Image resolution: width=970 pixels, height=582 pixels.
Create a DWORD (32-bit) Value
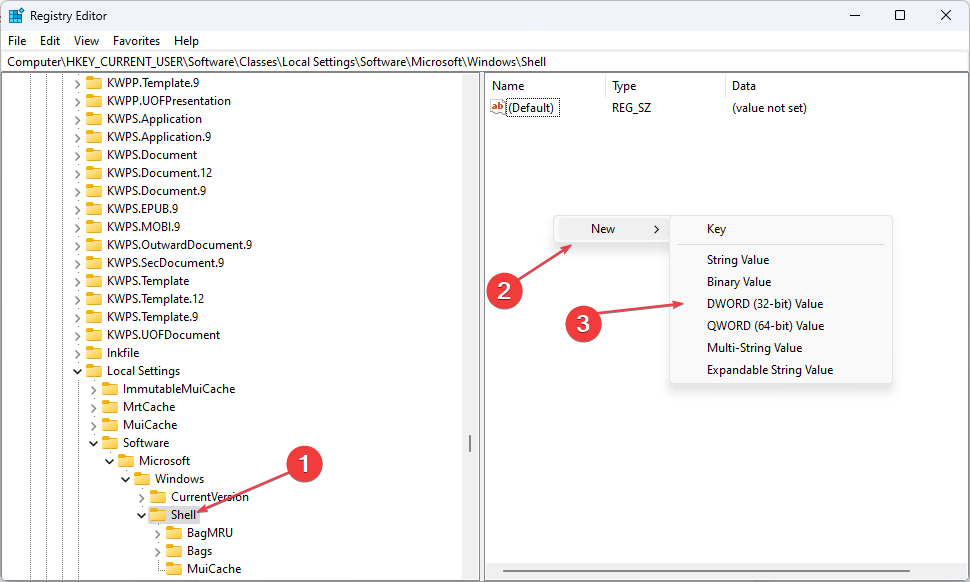click(x=781, y=304)
